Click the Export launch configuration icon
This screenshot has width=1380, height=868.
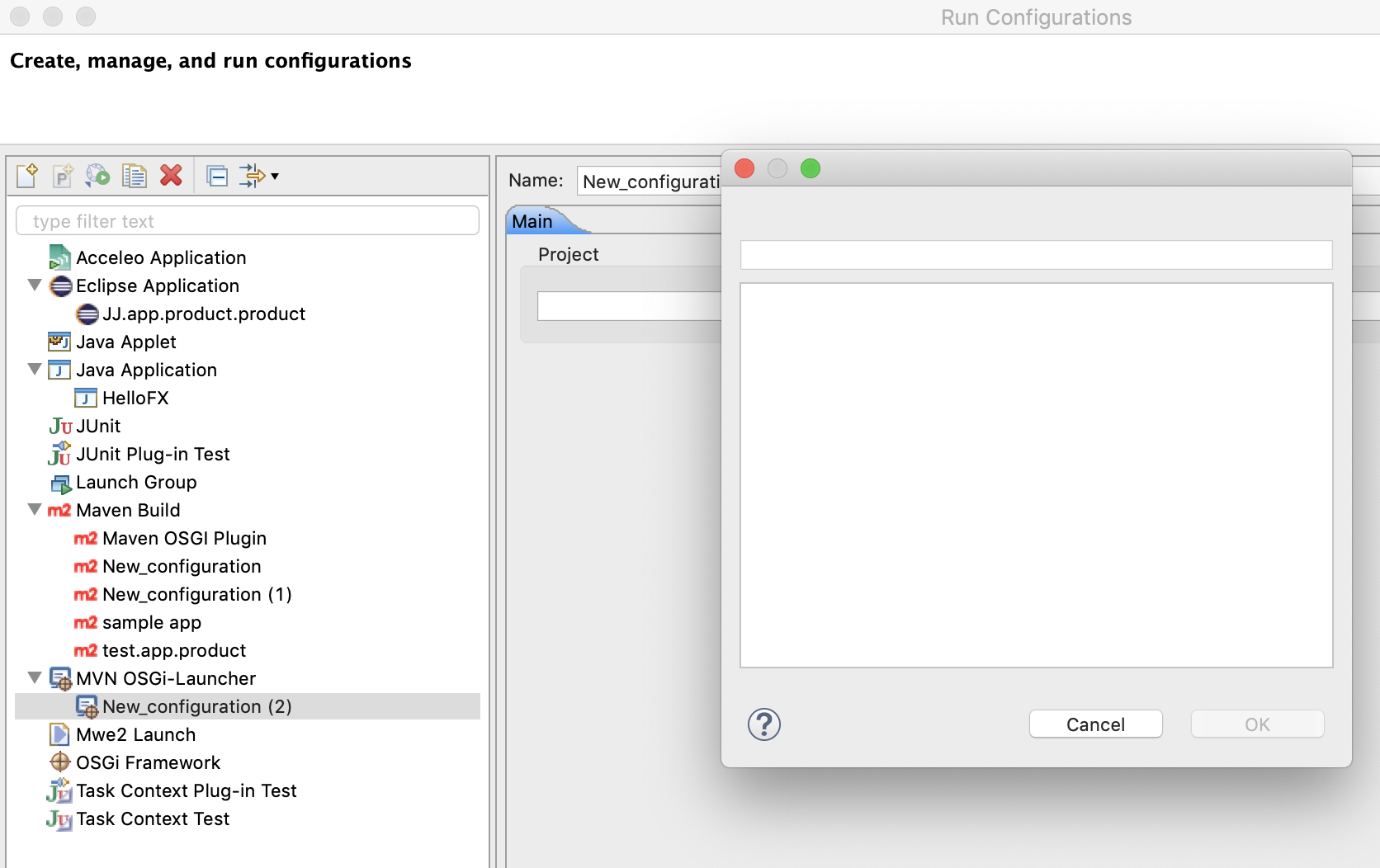click(98, 176)
